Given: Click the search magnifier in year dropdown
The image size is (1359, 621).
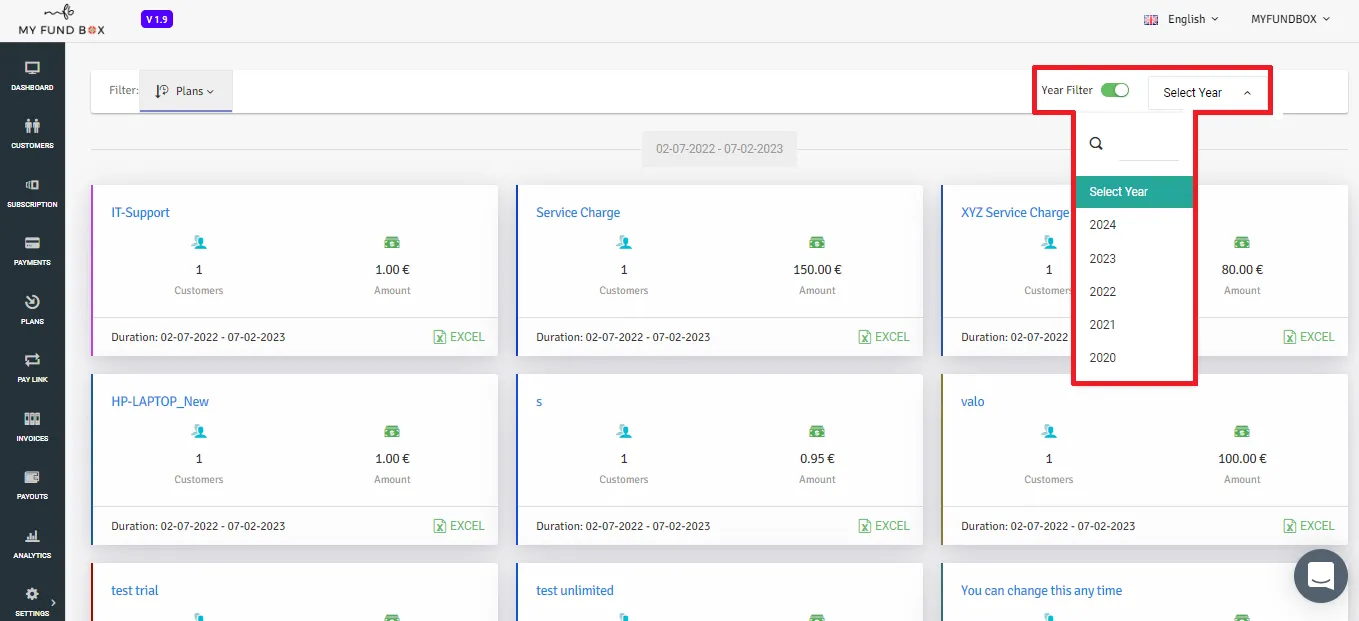Looking at the screenshot, I should pyautogui.click(x=1096, y=143).
